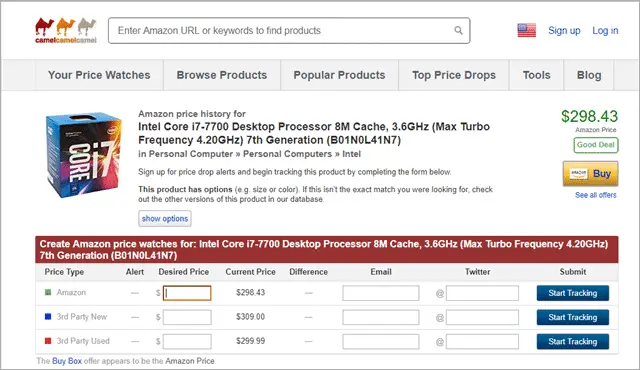Click the 3rd Party New label
640x370 pixels.
(82, 317)
